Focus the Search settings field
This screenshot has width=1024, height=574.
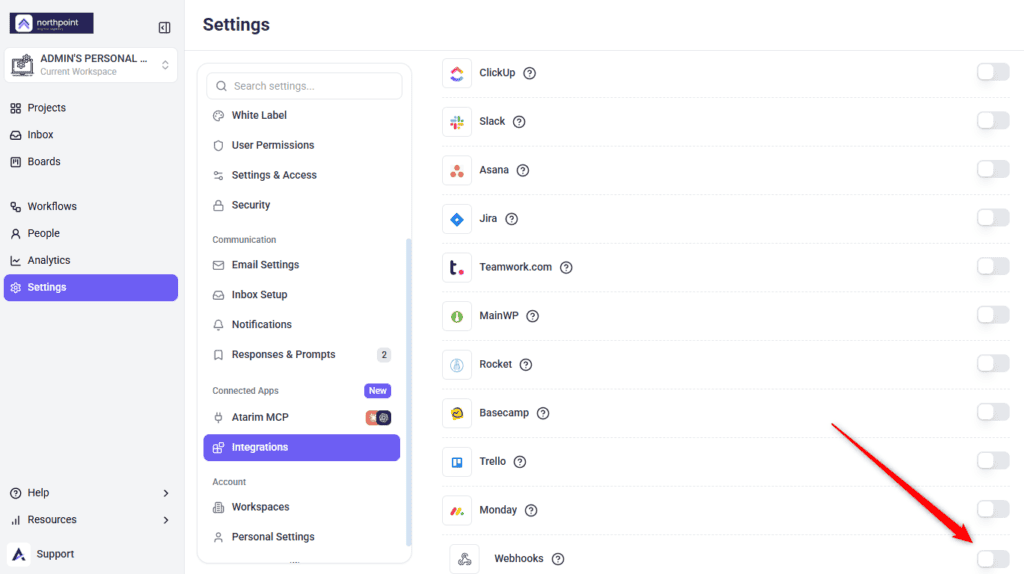click(304, 86)
